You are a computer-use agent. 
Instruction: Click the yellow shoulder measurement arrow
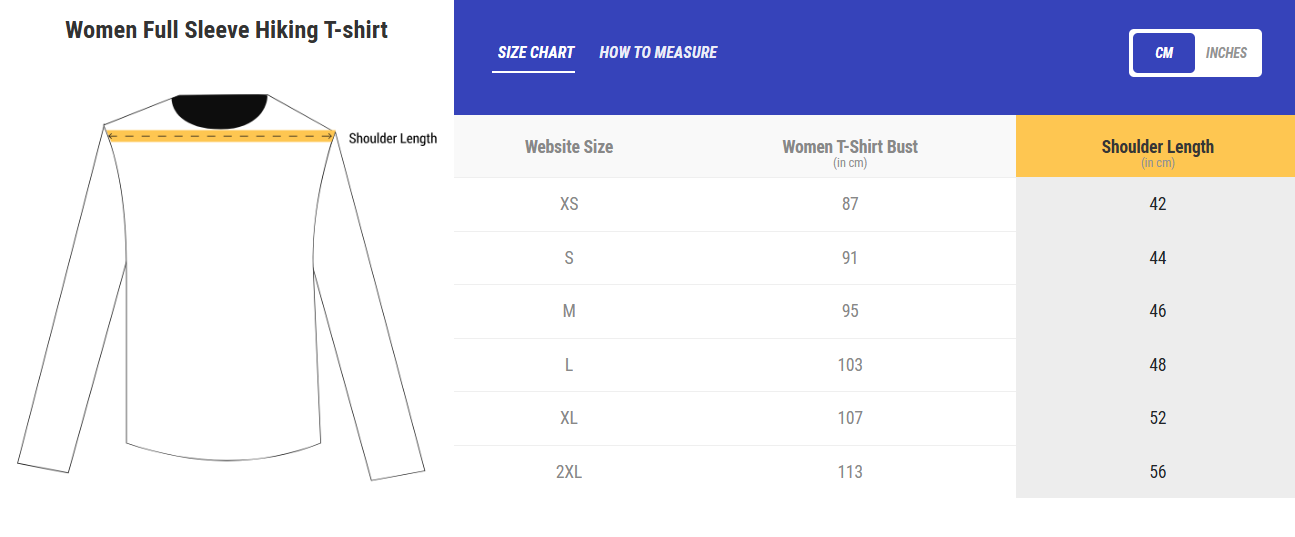point(220,136)
